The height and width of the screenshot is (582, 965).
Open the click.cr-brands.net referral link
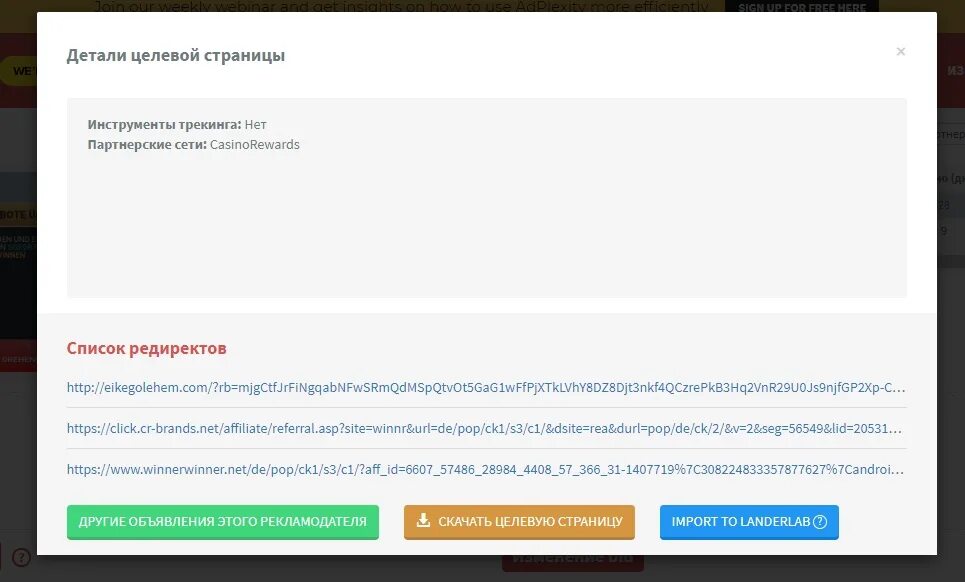coord(484,428)
